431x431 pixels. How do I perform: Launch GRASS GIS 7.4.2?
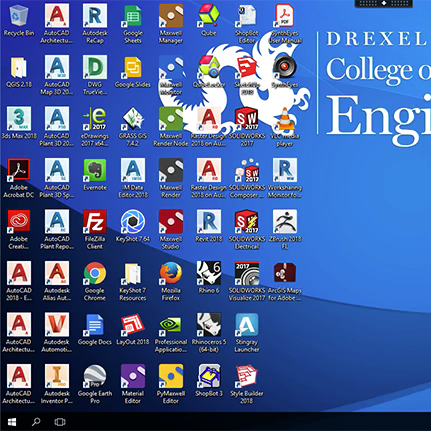click(x=133, y=119)
